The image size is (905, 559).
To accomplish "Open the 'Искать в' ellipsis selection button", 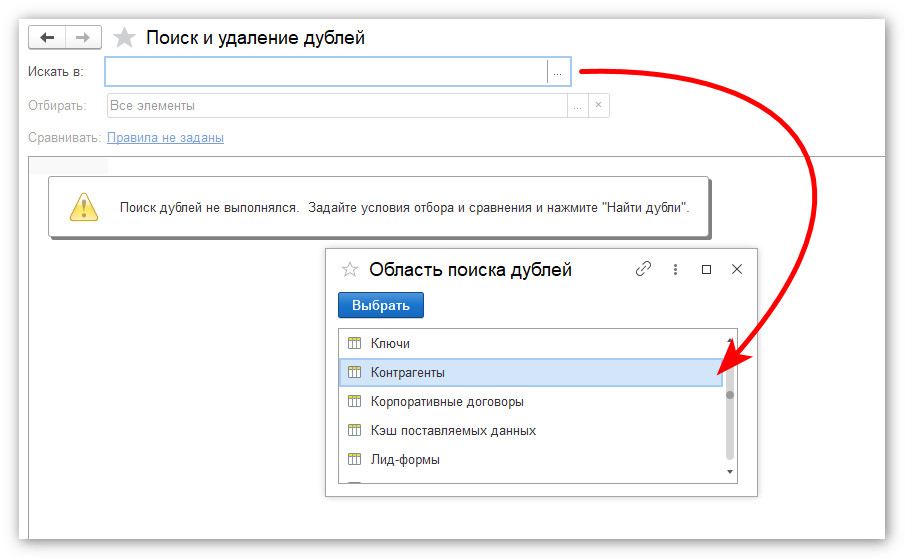I will point(558,72).
